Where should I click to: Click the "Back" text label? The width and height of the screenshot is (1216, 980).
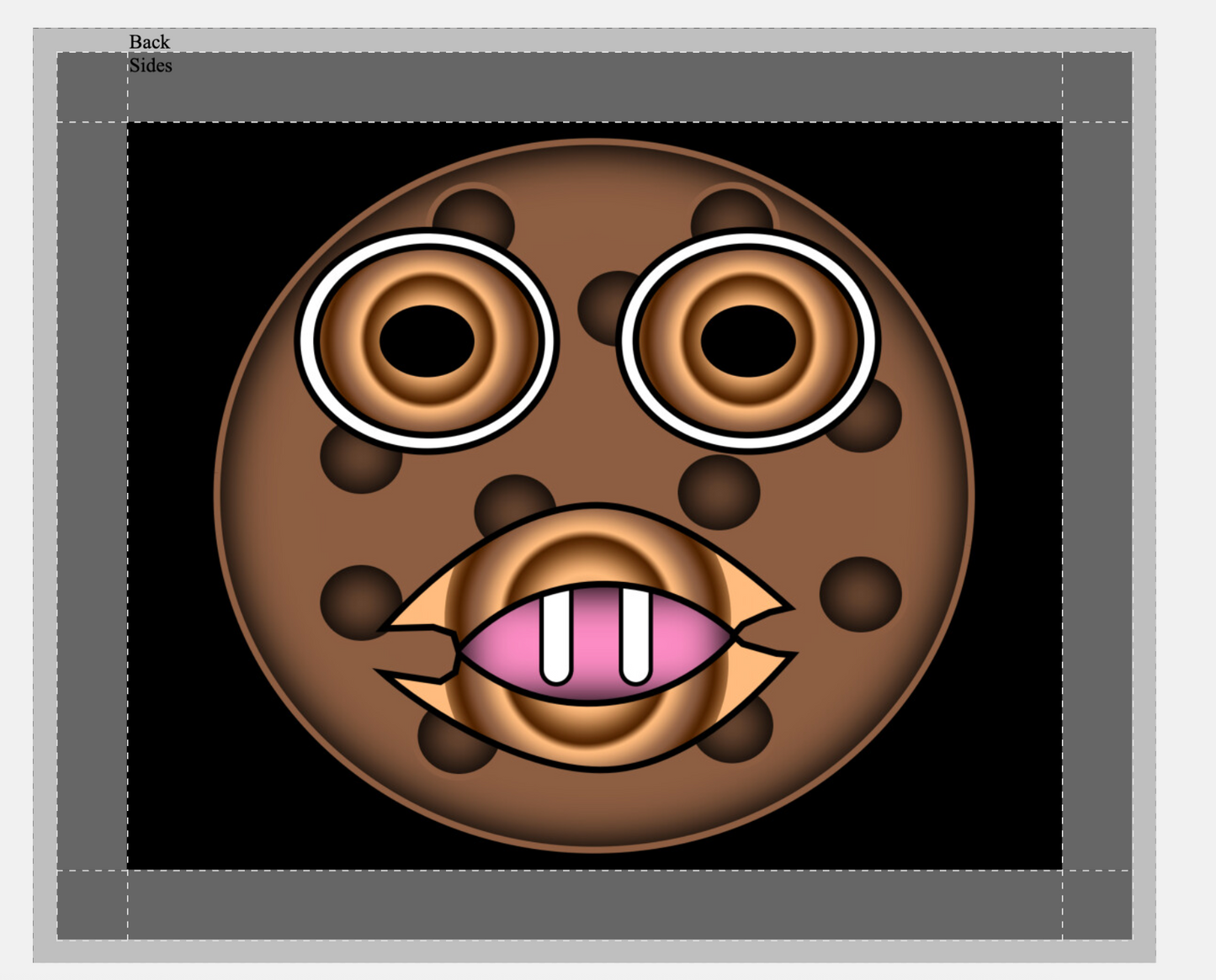click(149, 42)
